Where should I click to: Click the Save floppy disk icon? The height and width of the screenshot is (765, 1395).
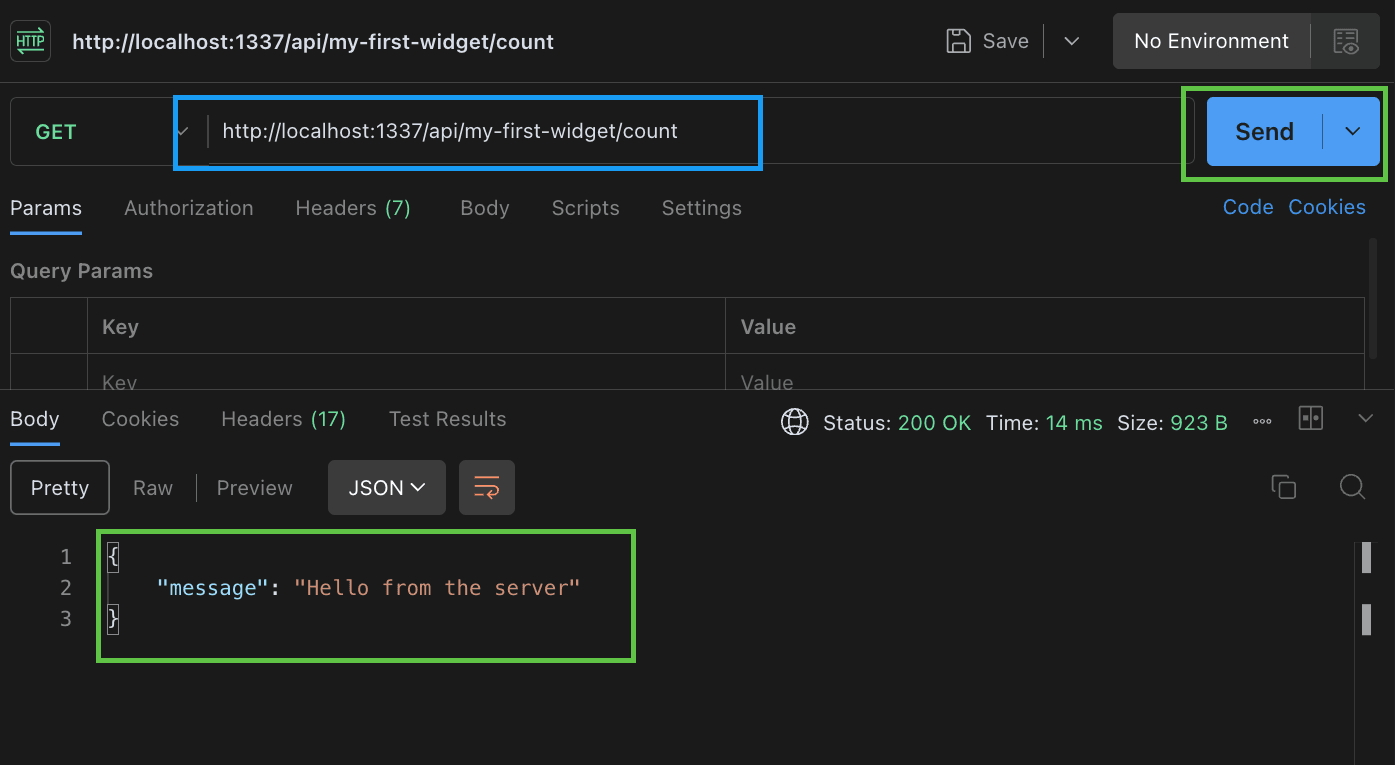point(958,41)
